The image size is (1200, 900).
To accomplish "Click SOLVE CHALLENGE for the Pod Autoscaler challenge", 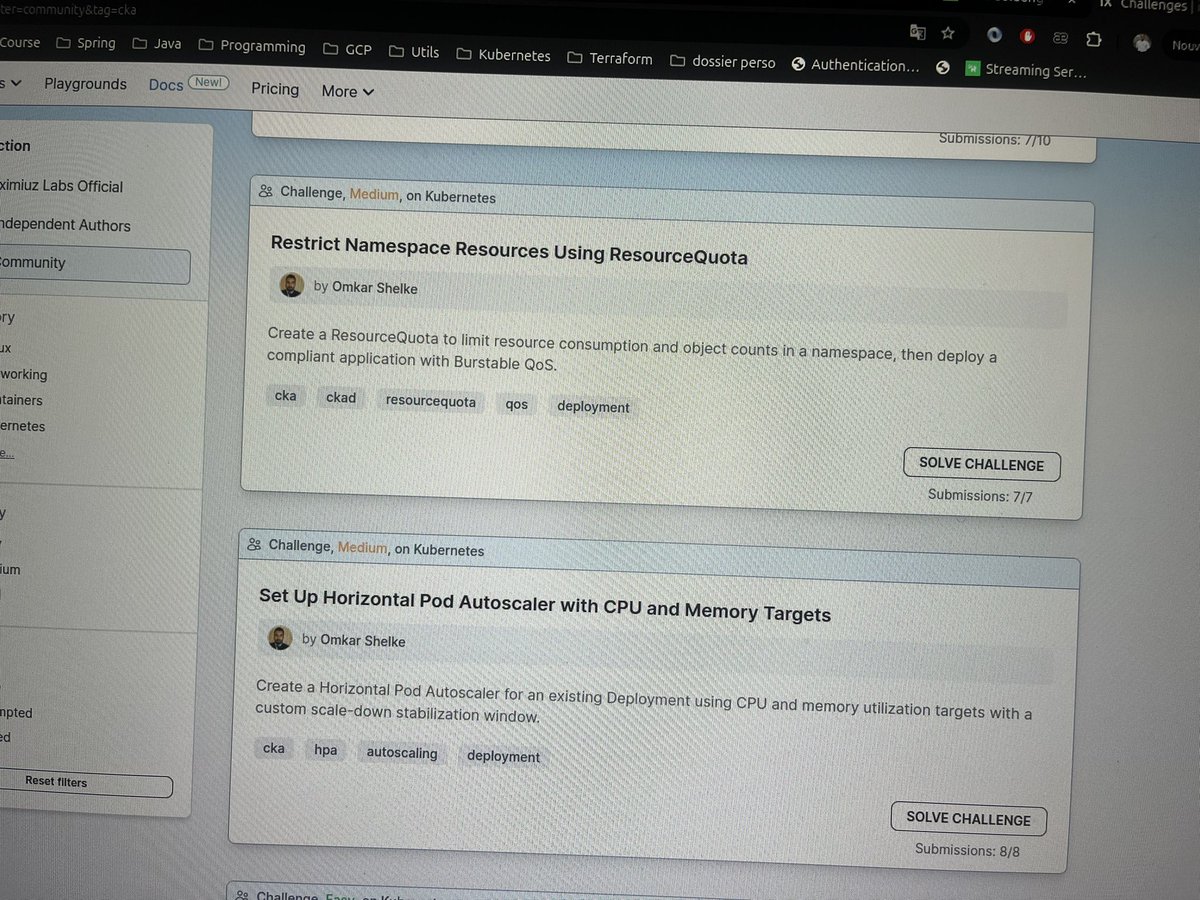I will pos(968,819).
